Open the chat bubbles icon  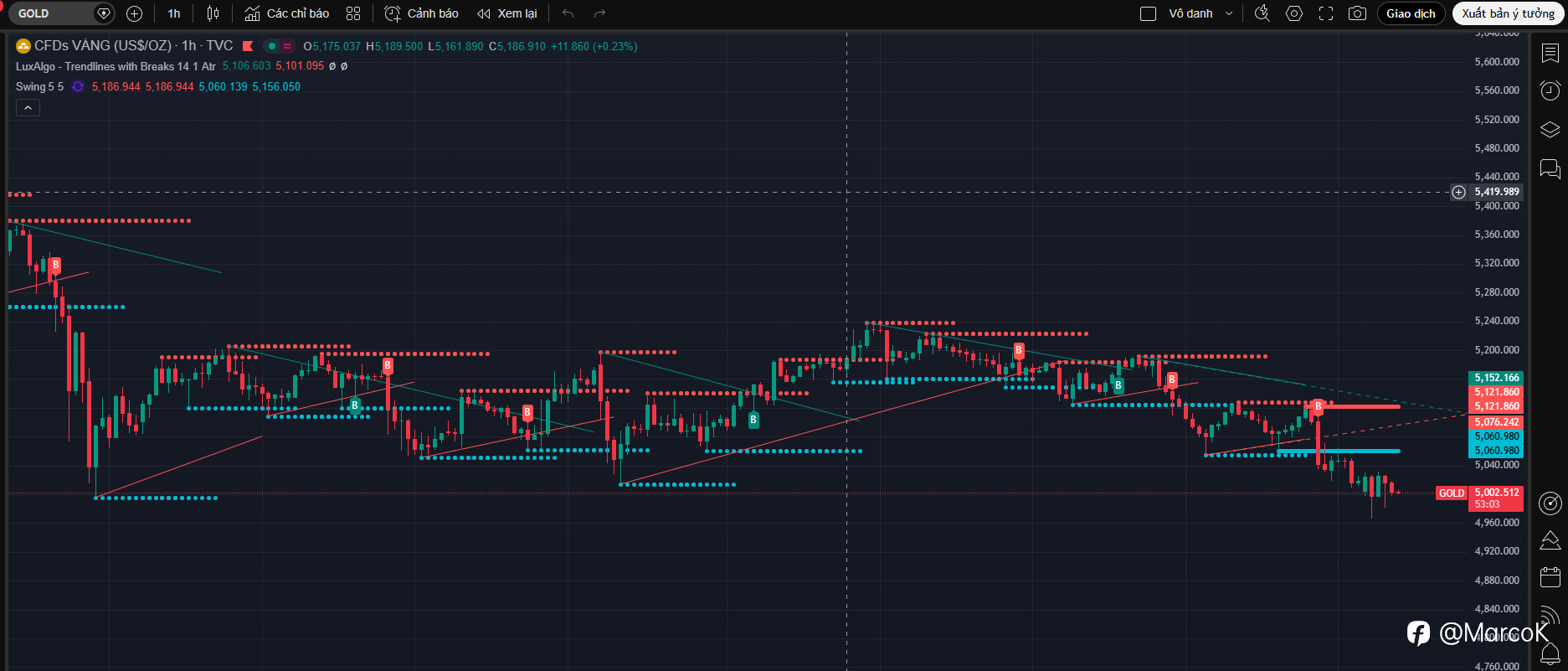pyautogui.click(x=1550, y=169)
